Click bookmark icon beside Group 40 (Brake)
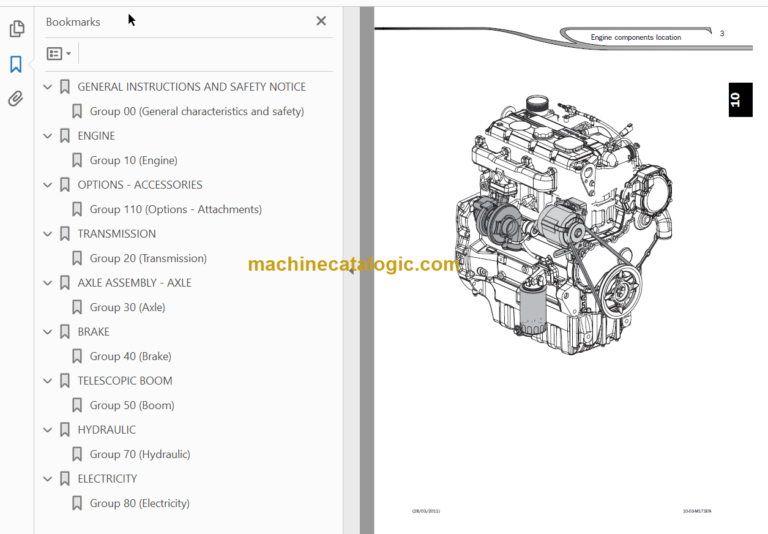 pyautogui.click(x=77, y=356)
